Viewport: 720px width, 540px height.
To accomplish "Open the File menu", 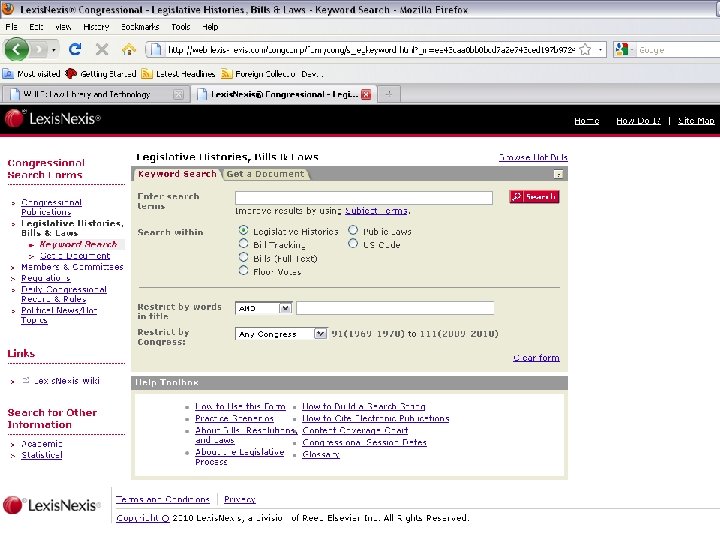I will 11,27.
